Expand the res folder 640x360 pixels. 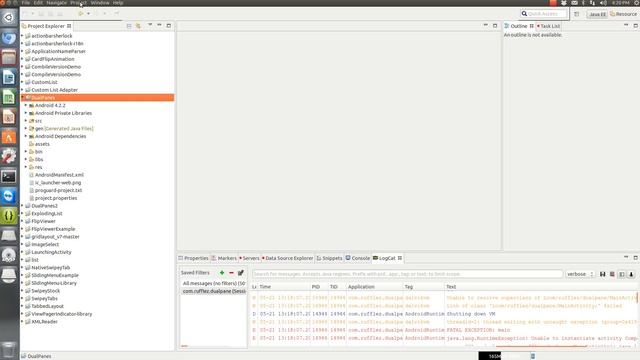tap(26, 167)
